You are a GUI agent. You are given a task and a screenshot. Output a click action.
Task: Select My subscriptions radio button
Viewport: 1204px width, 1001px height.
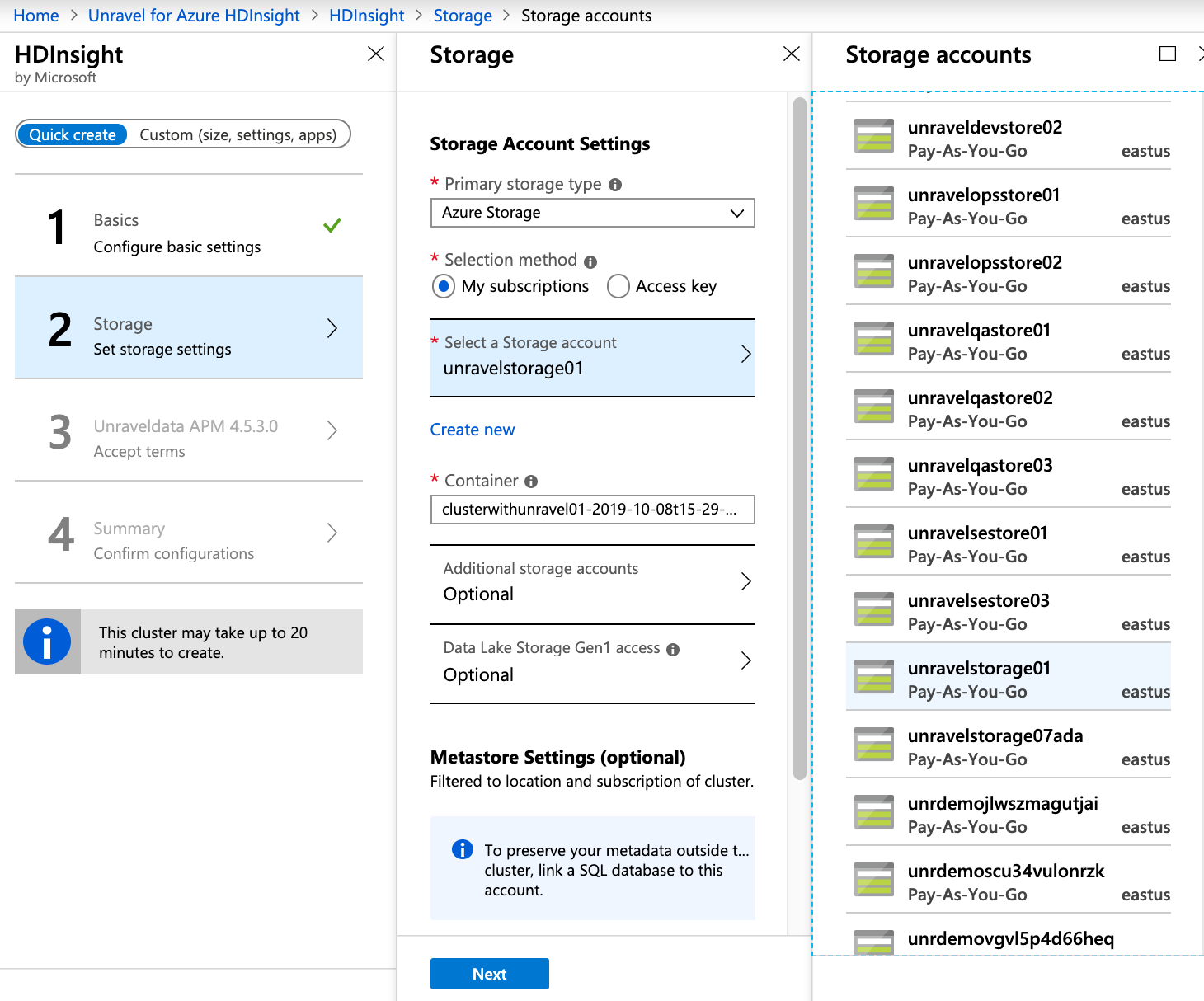tap(444, 286)
